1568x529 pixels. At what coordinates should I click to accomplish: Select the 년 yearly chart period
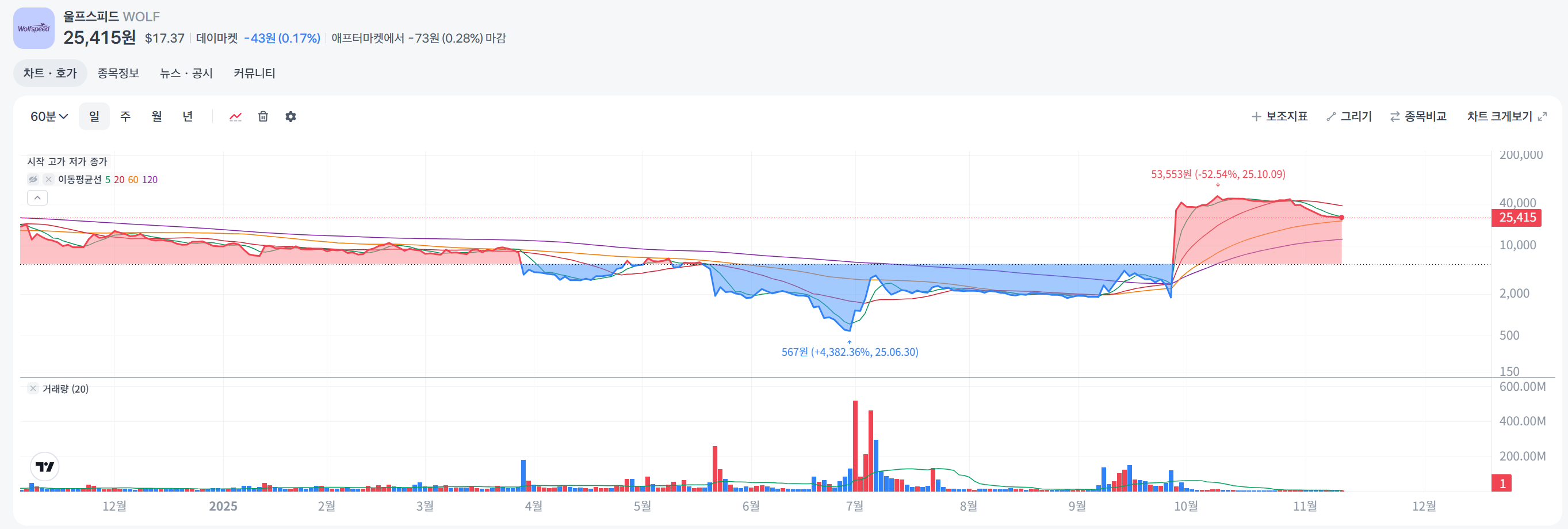pyautogui.click(x=188, y=116)
